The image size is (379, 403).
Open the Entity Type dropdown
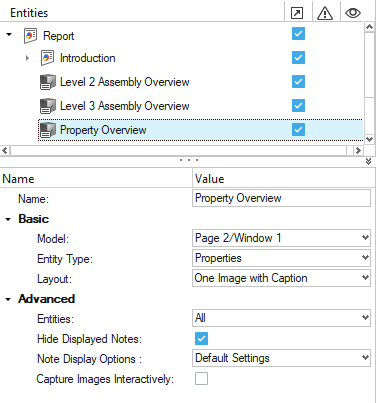click(x=281, y=258)
